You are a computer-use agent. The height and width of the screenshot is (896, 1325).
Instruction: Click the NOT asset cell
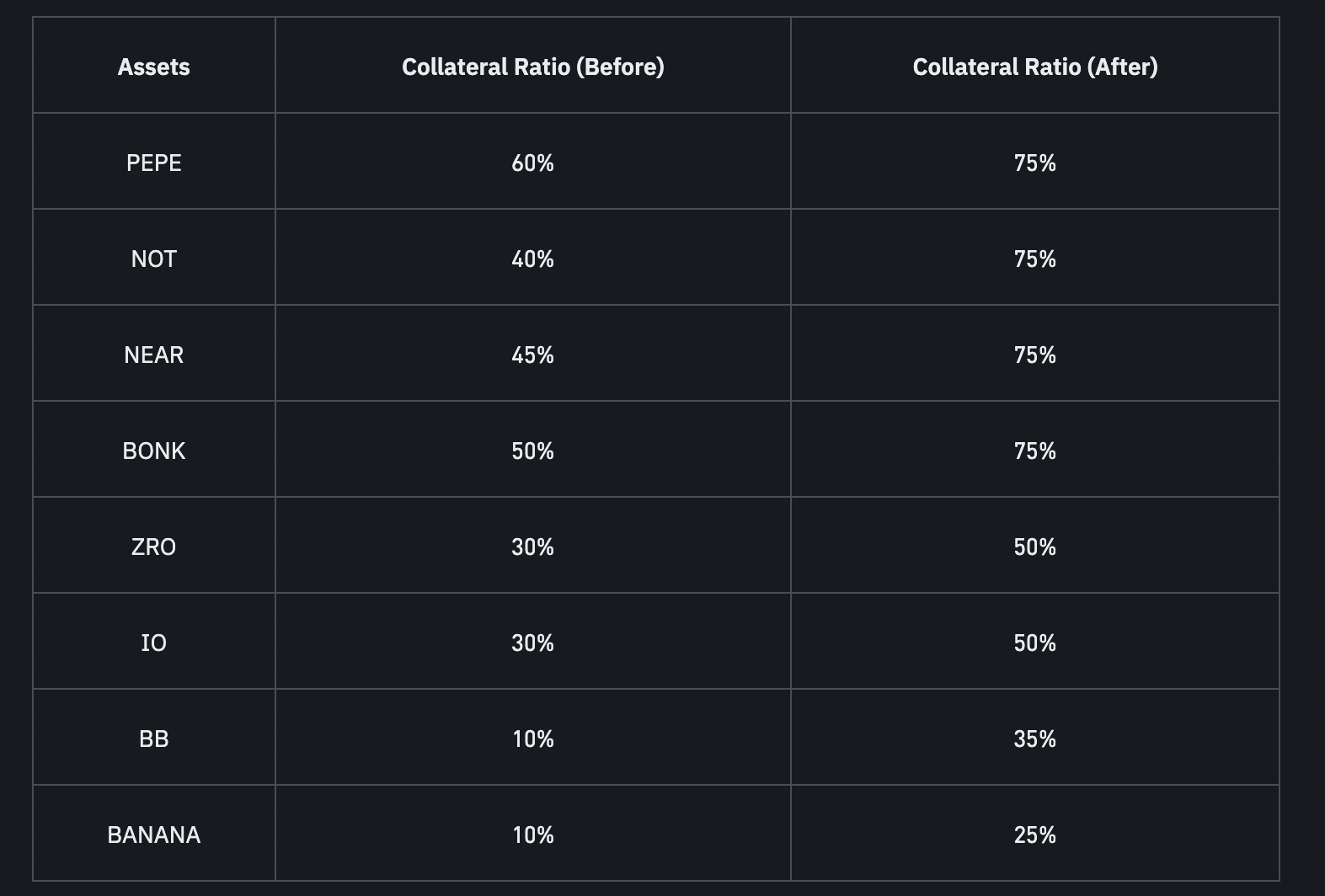(x=153, y=259)
